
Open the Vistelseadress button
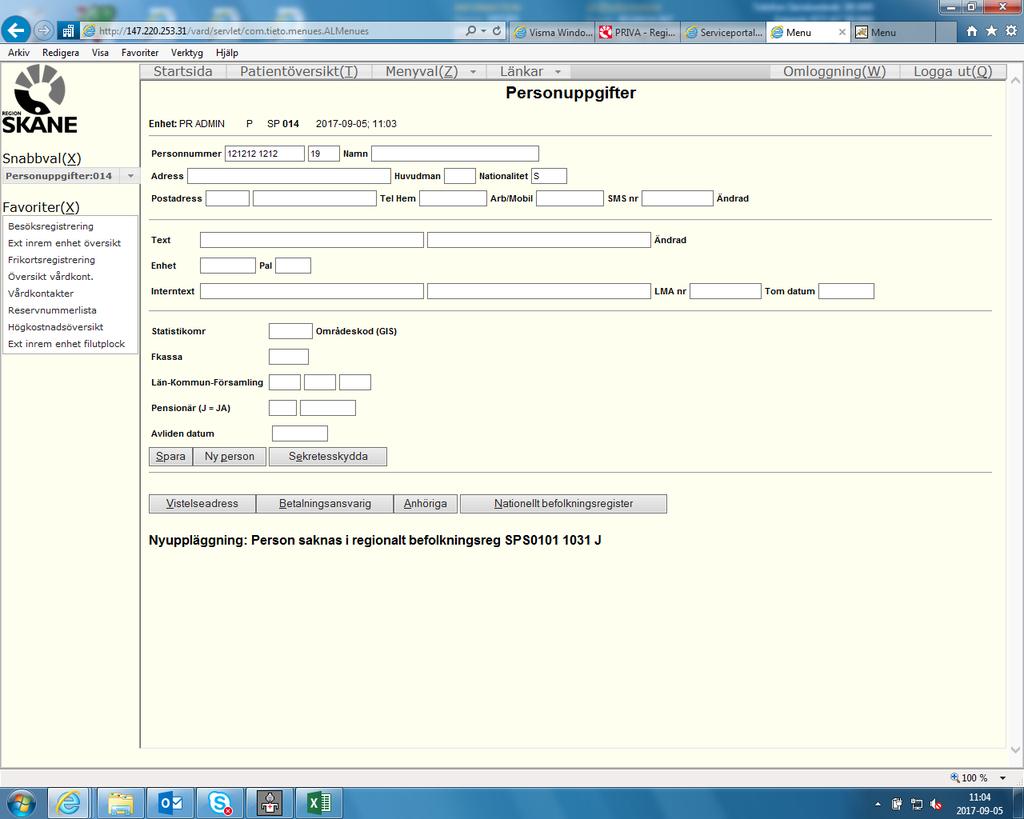coord(202,504)
